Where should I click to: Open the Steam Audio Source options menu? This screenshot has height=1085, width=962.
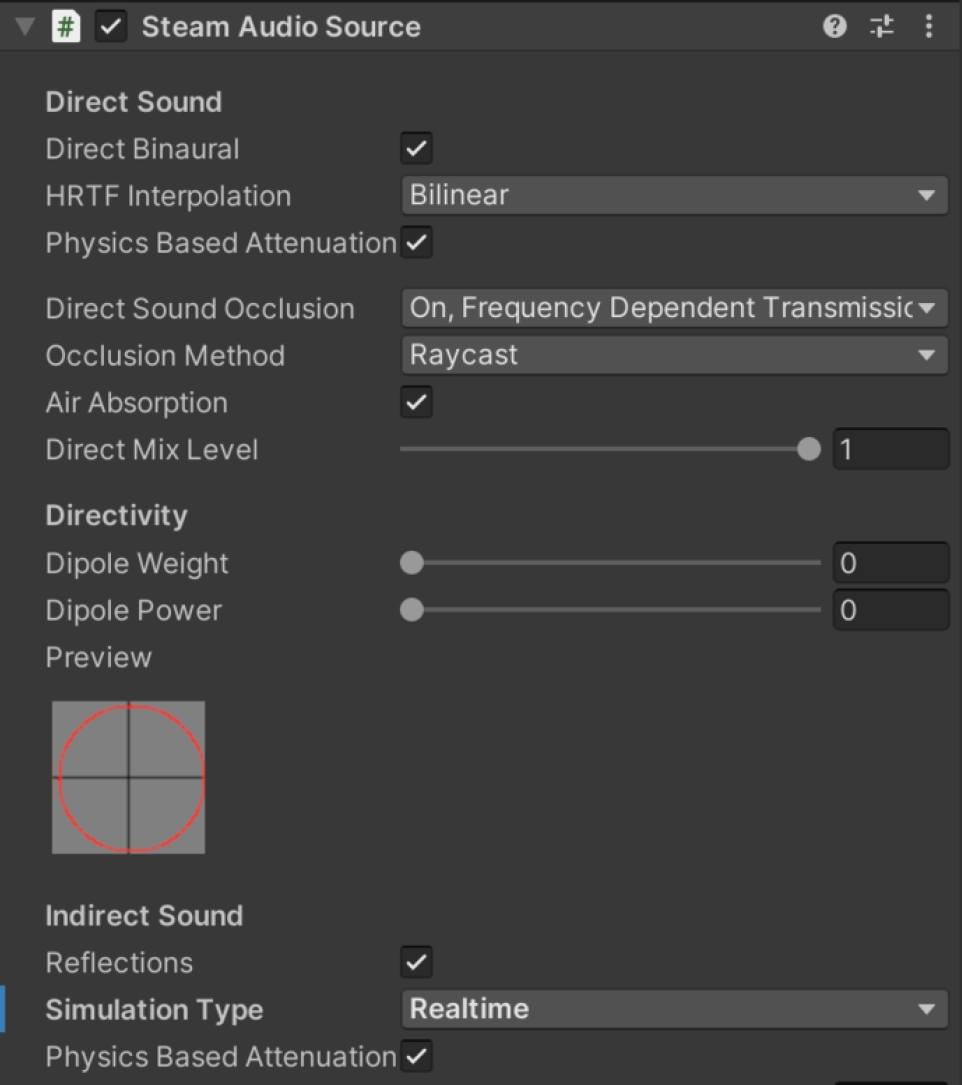(929, 26)
